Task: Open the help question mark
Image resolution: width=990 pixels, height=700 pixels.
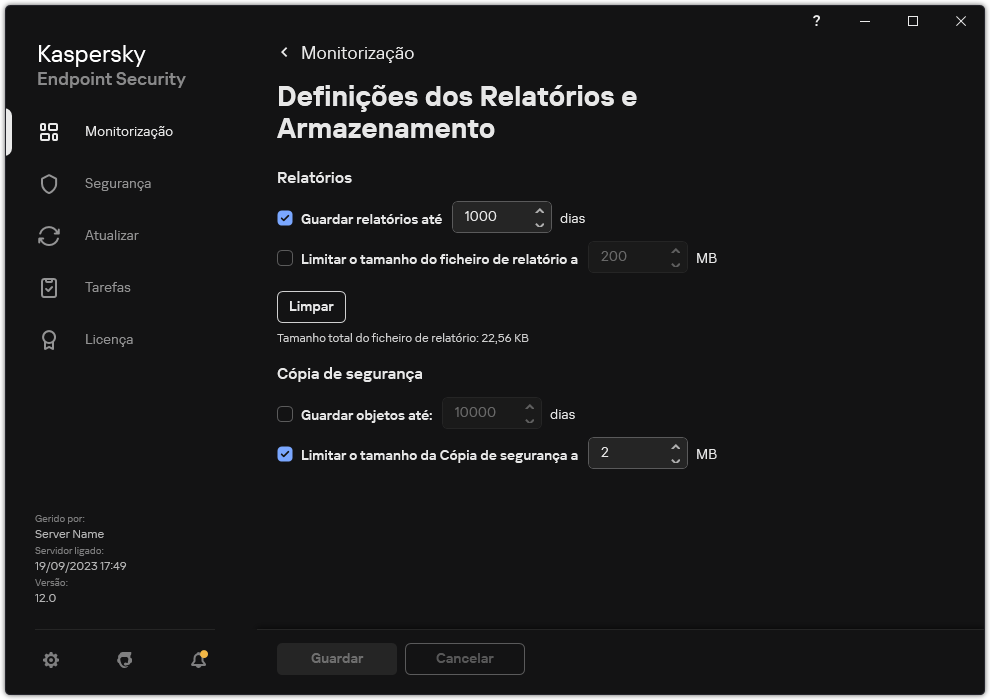Action: (816, 21)
